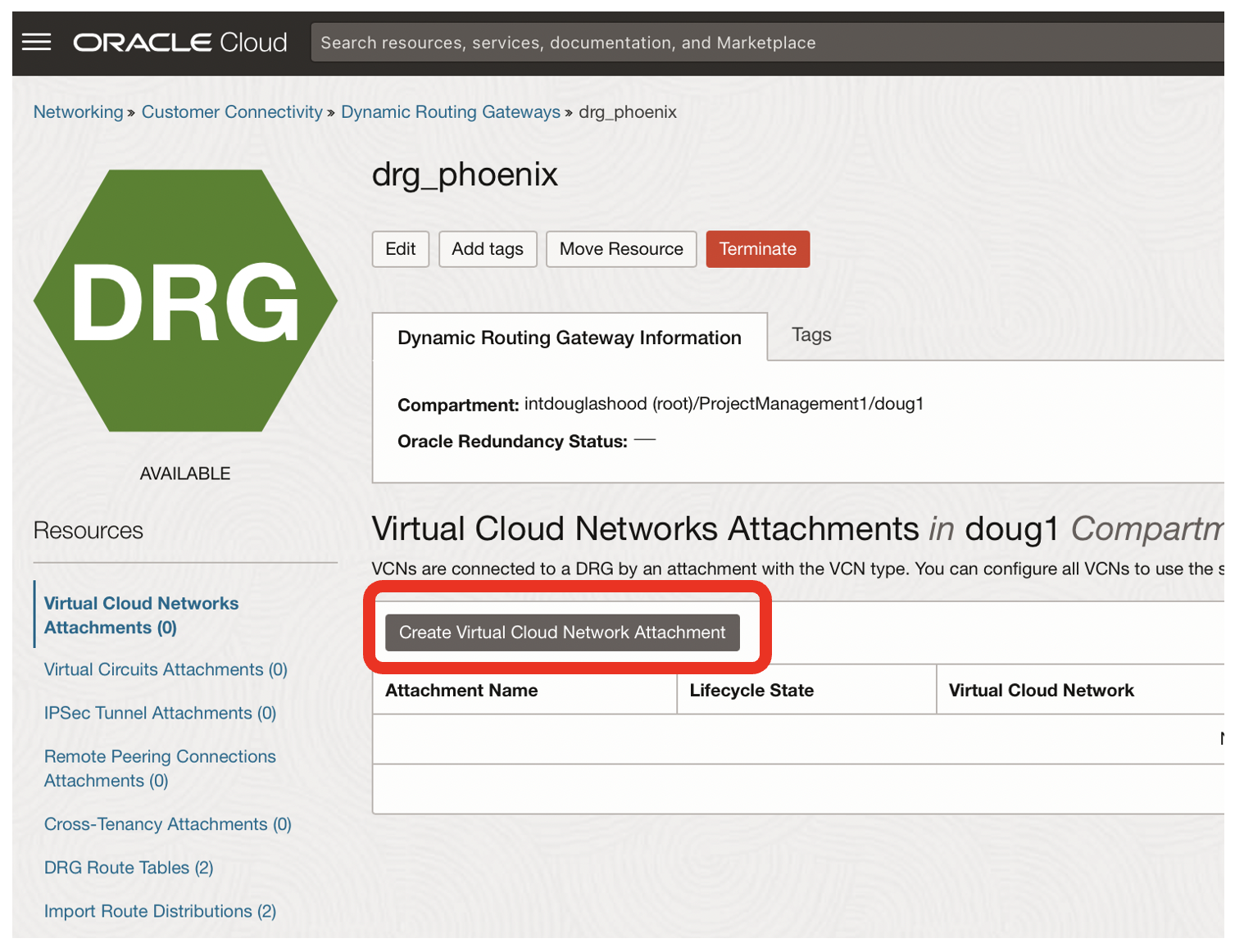Screen dimensions: 1244x952
Task: Open Remote Peering Connections Attachments resource
Action: coord(160,768)
